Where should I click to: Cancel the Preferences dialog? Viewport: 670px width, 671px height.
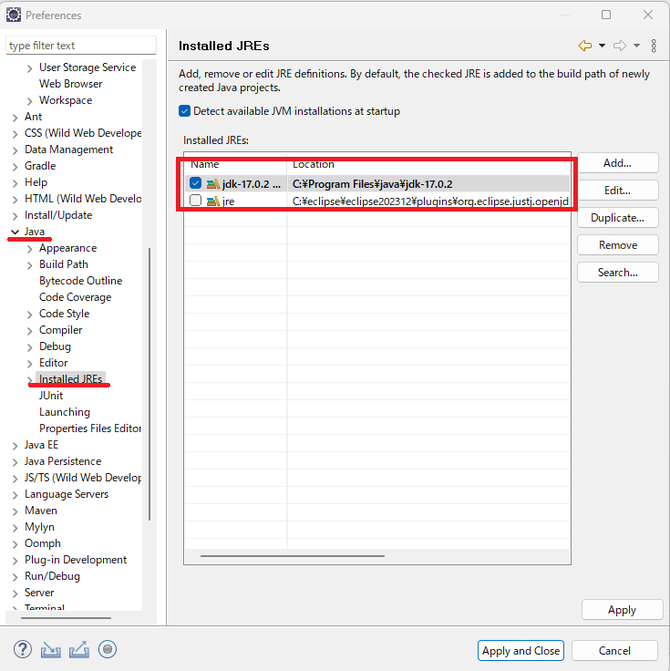coord(614,651)
